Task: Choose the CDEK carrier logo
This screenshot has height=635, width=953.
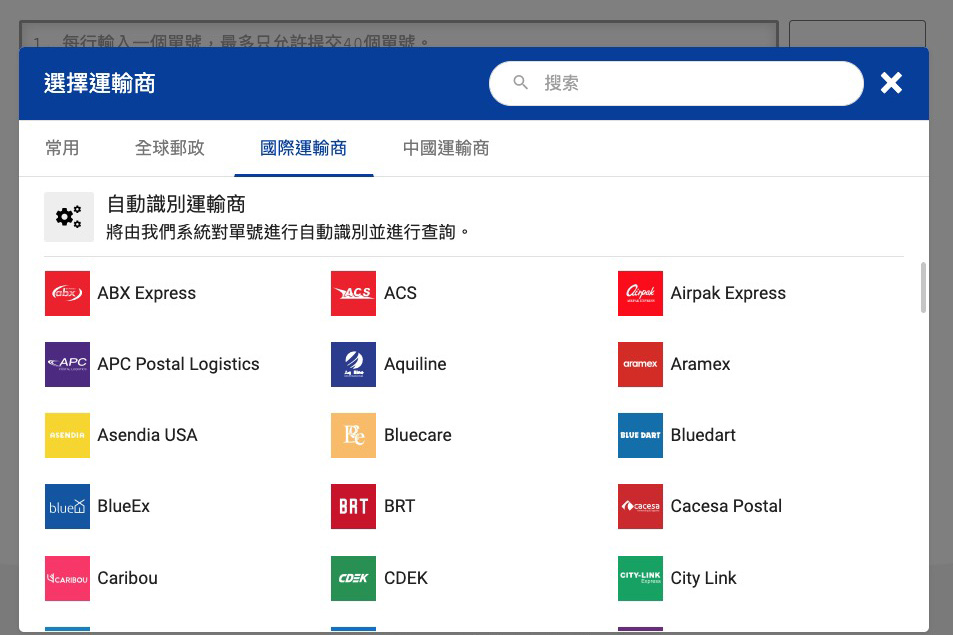Action: pos(353,578)
